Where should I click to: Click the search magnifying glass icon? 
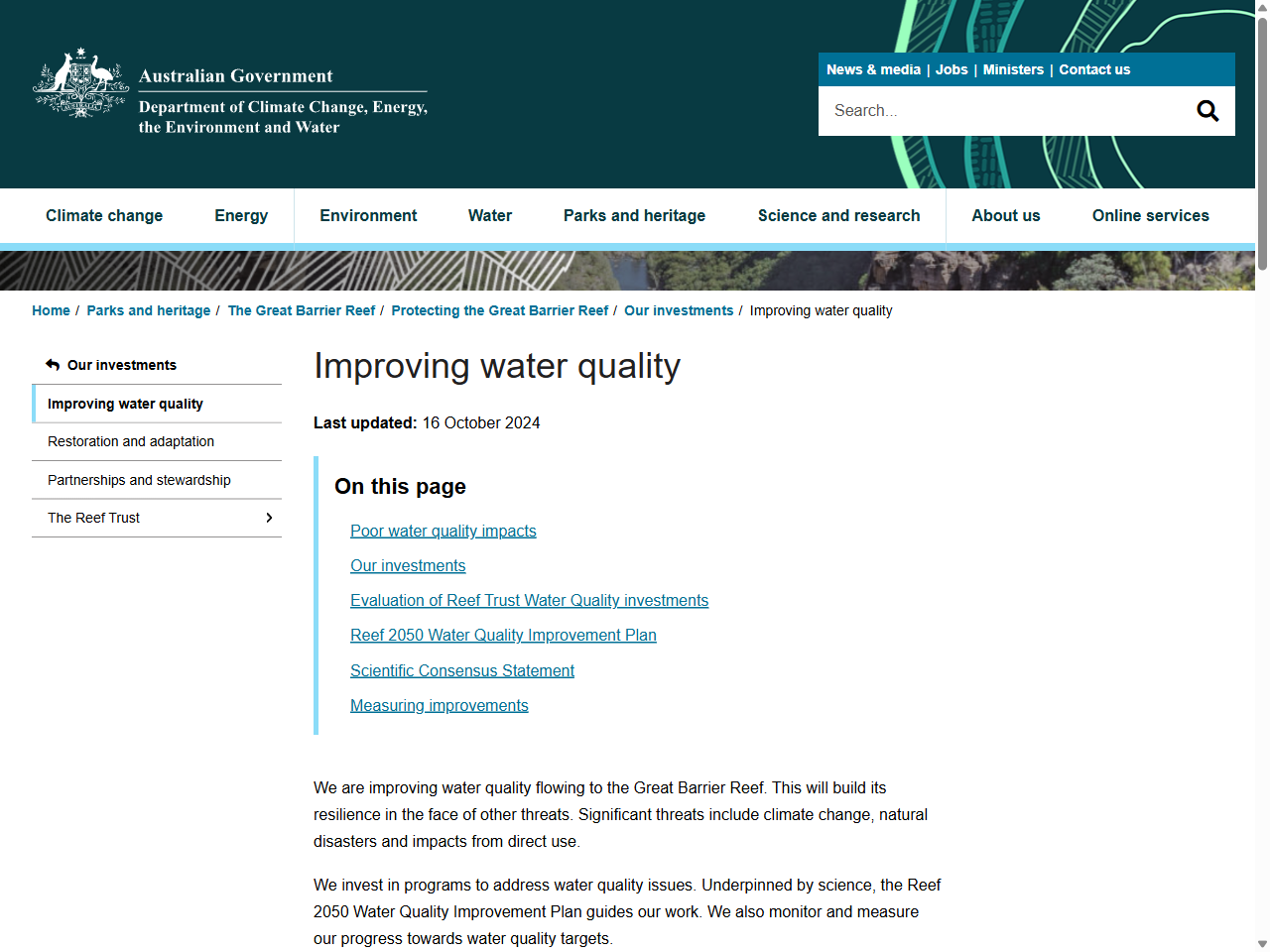pos(1206,110)
